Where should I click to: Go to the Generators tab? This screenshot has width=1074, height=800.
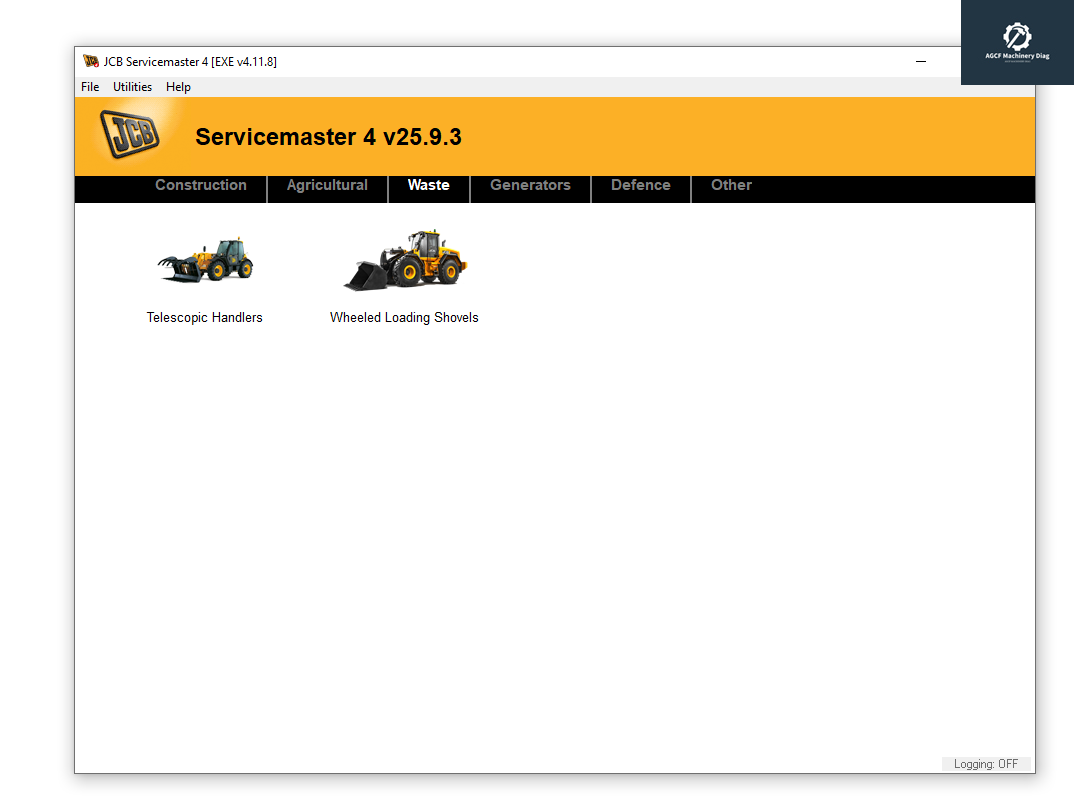pos(530,185)
